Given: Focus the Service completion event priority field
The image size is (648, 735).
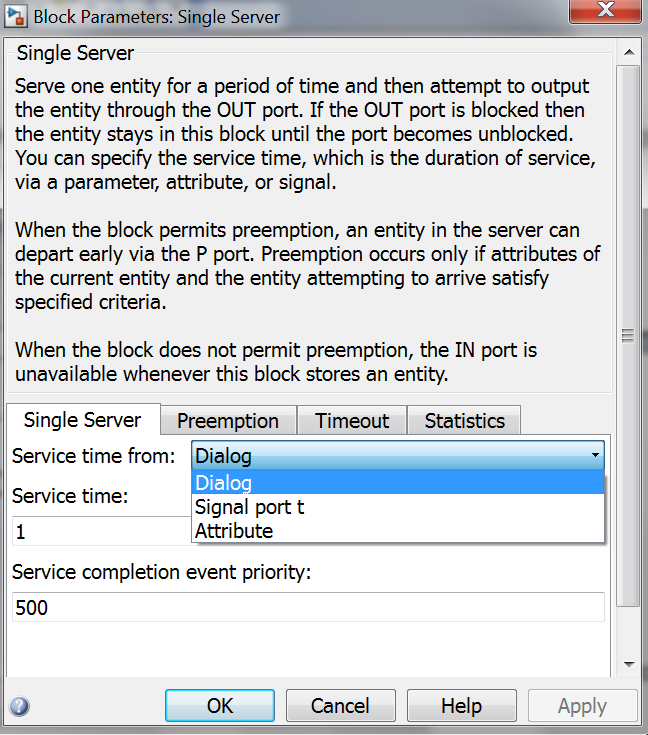Looking at the screenshot, I should point(308,607).
